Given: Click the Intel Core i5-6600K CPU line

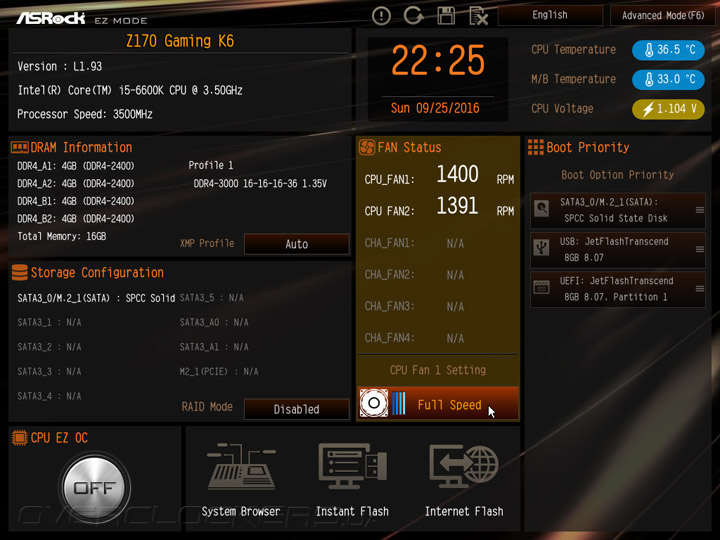Looking at the screenshot, I should click(130, 90).
